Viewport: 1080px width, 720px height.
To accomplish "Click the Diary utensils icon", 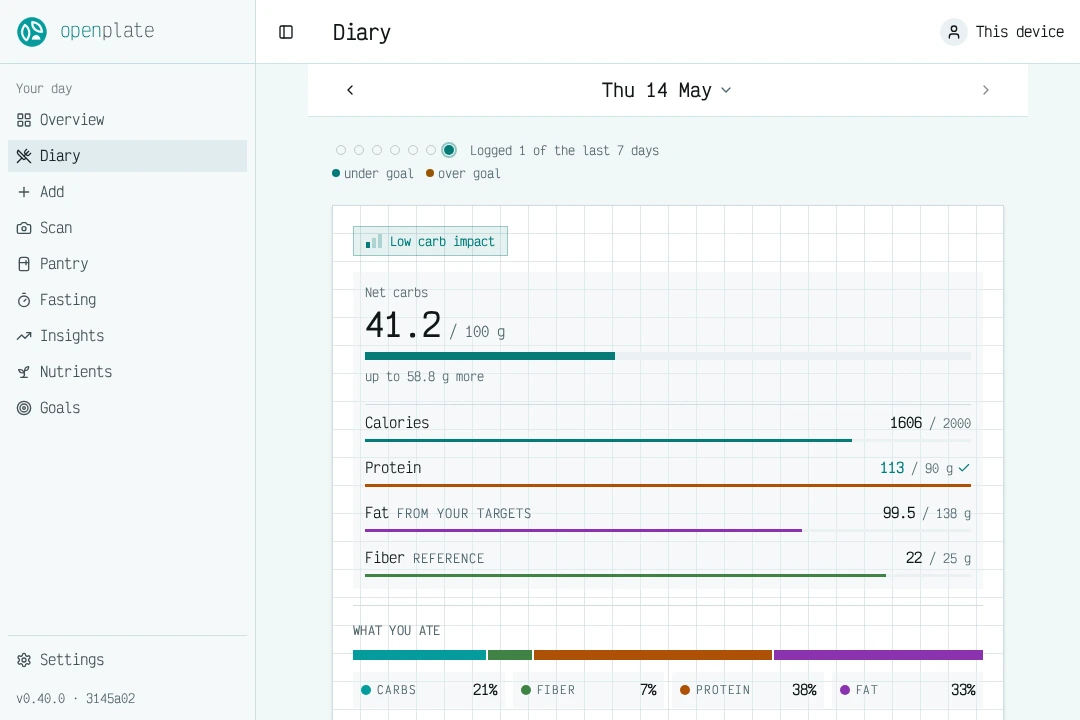I will coord(24,156).
